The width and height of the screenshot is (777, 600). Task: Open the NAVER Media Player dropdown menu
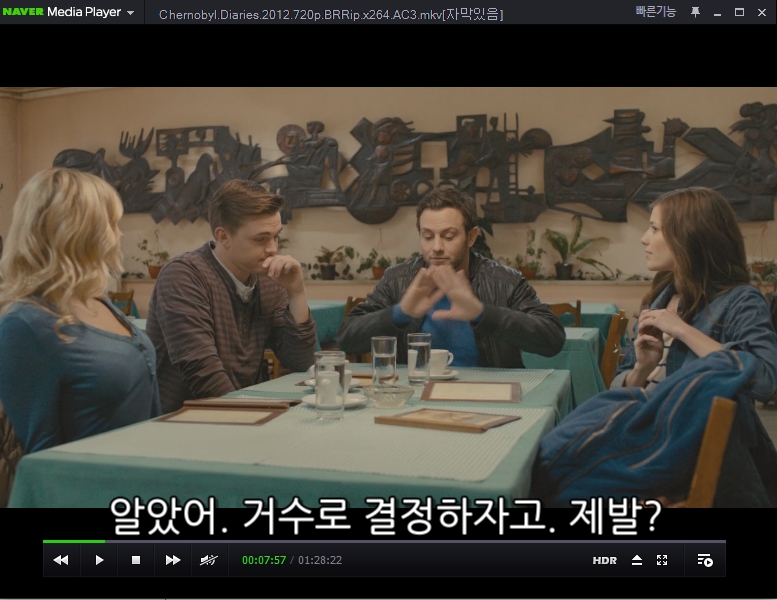pos(130,13)
